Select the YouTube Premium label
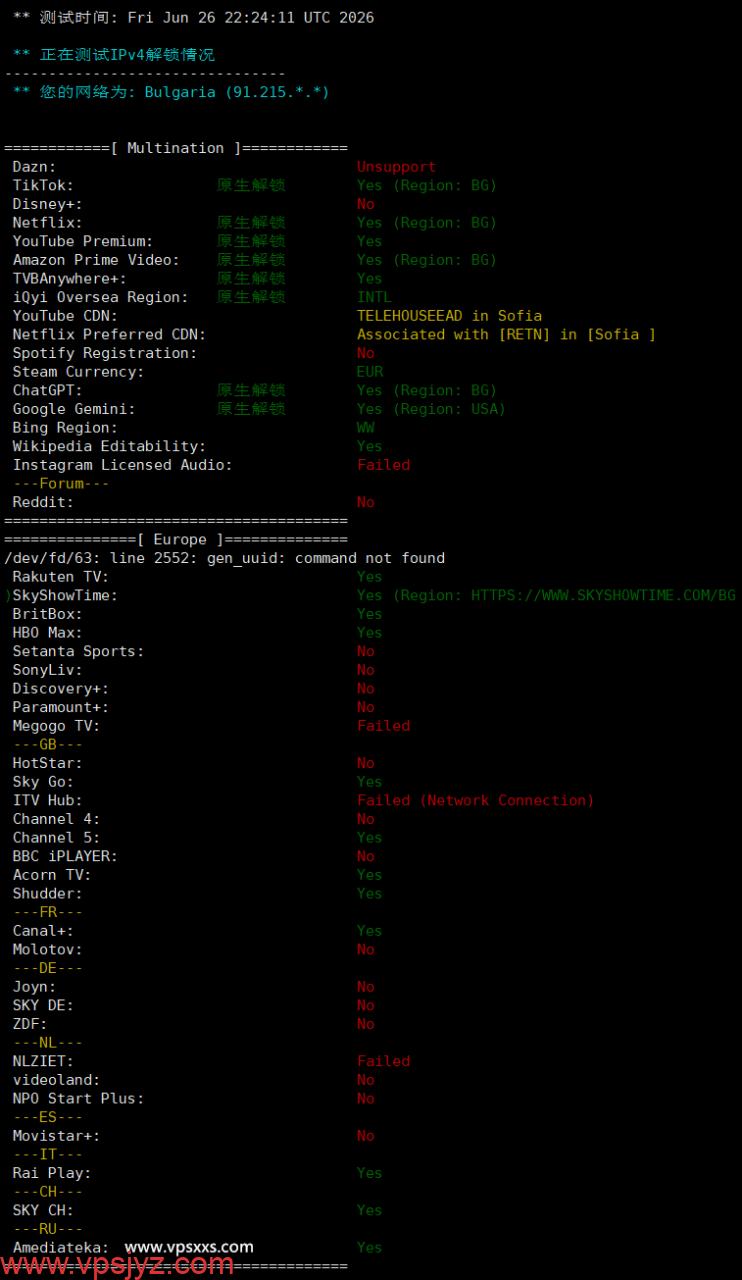742x1280 pixels. point(83,241)
